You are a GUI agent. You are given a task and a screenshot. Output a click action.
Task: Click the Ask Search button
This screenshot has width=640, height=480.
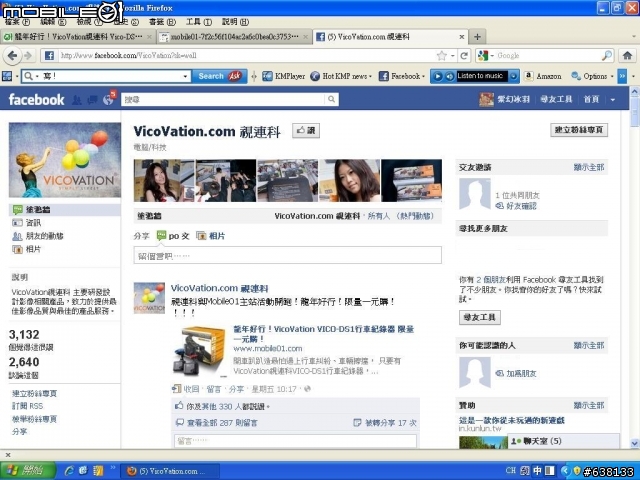click(x=220, y=76)
